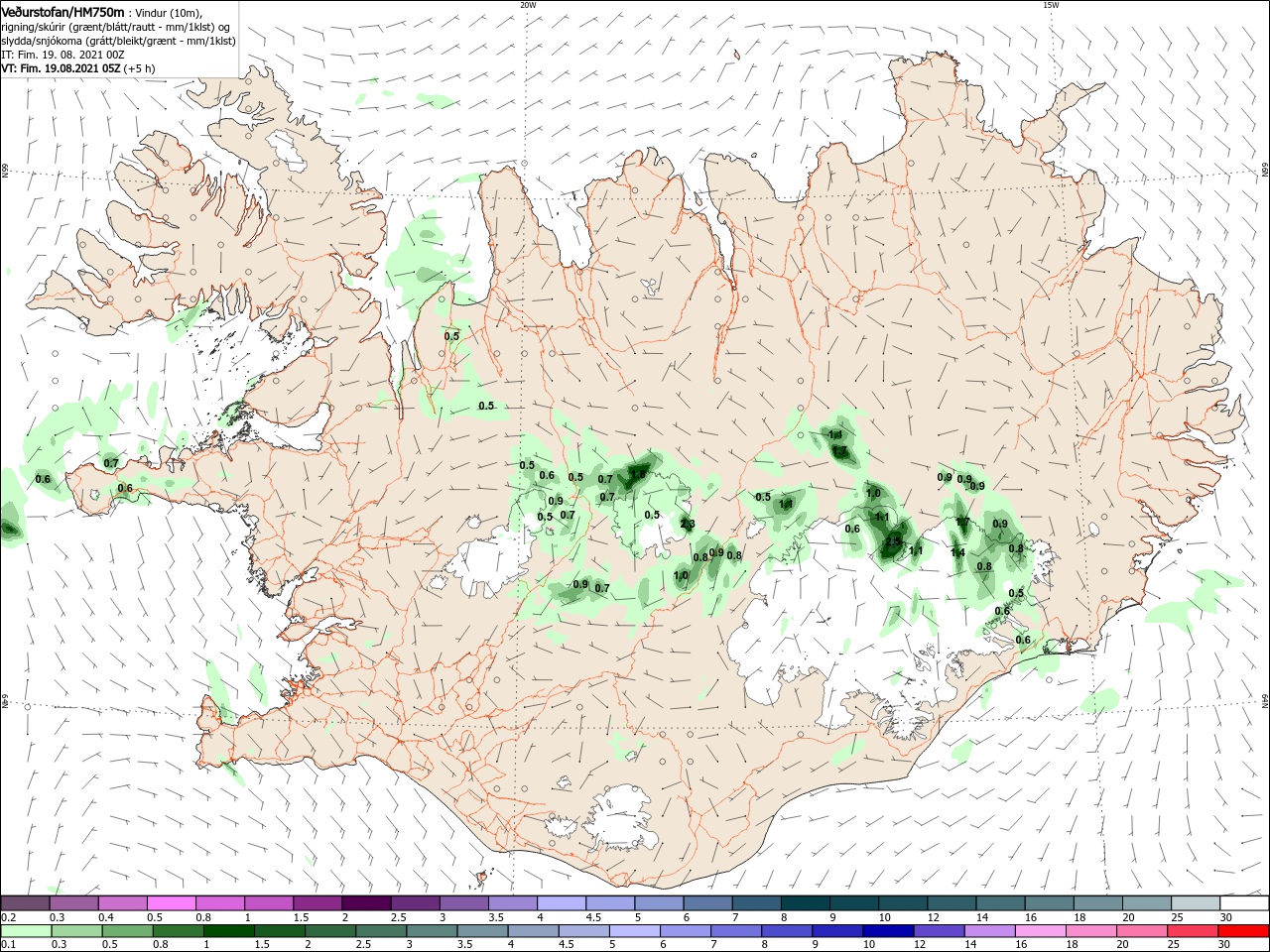Click the 15W longitude label
Viewport: 1270px width, 952px height.
point(1050,5)
